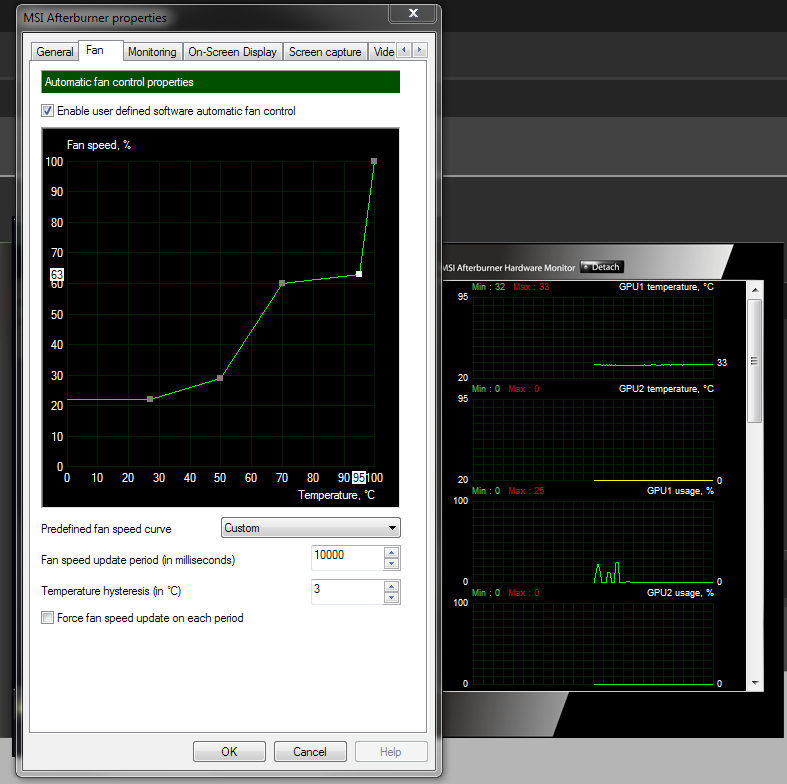
Task: Click the Automatic fan control properties header
Action: 220,82
